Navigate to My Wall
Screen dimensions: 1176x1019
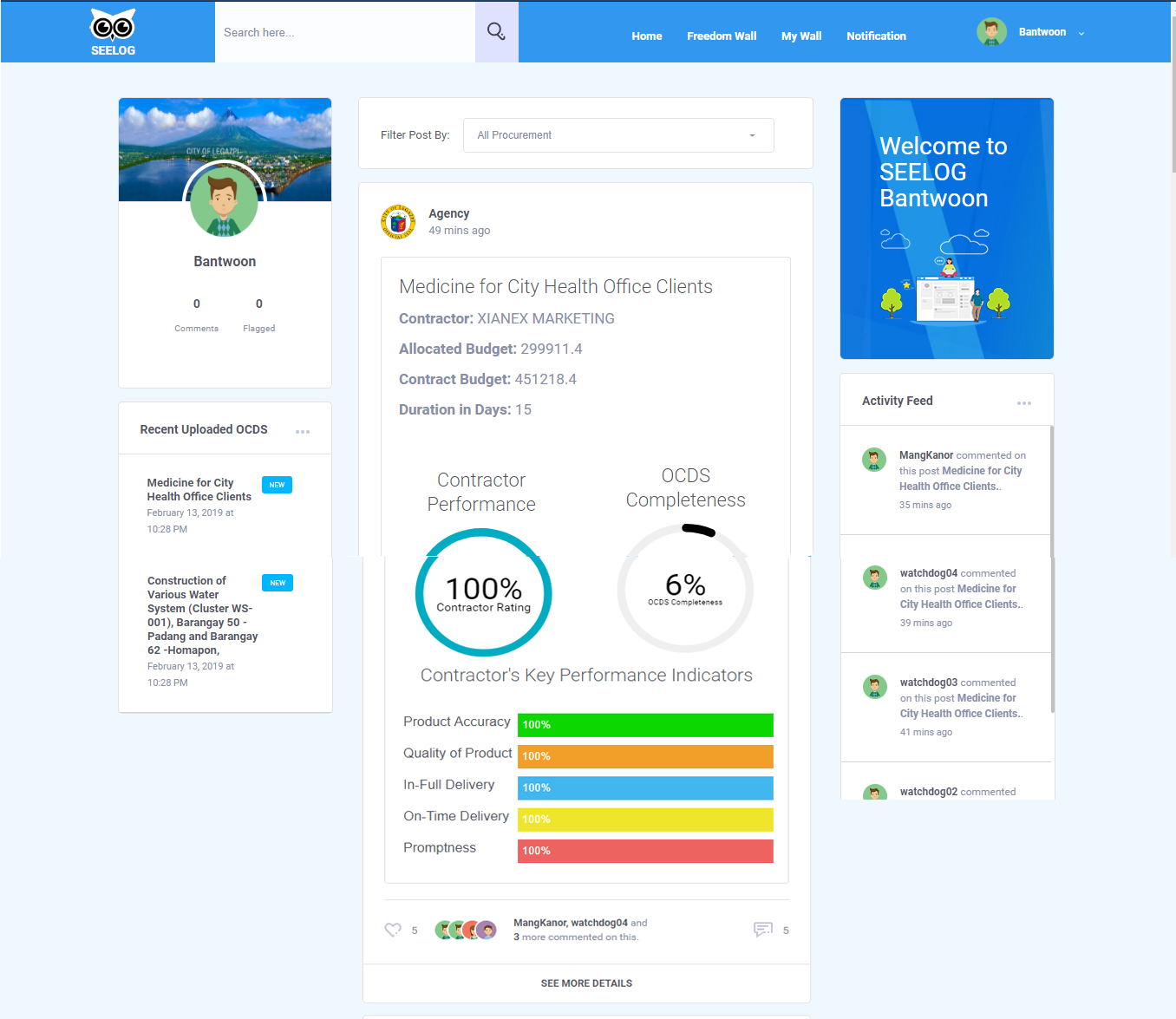pos(801,36)
